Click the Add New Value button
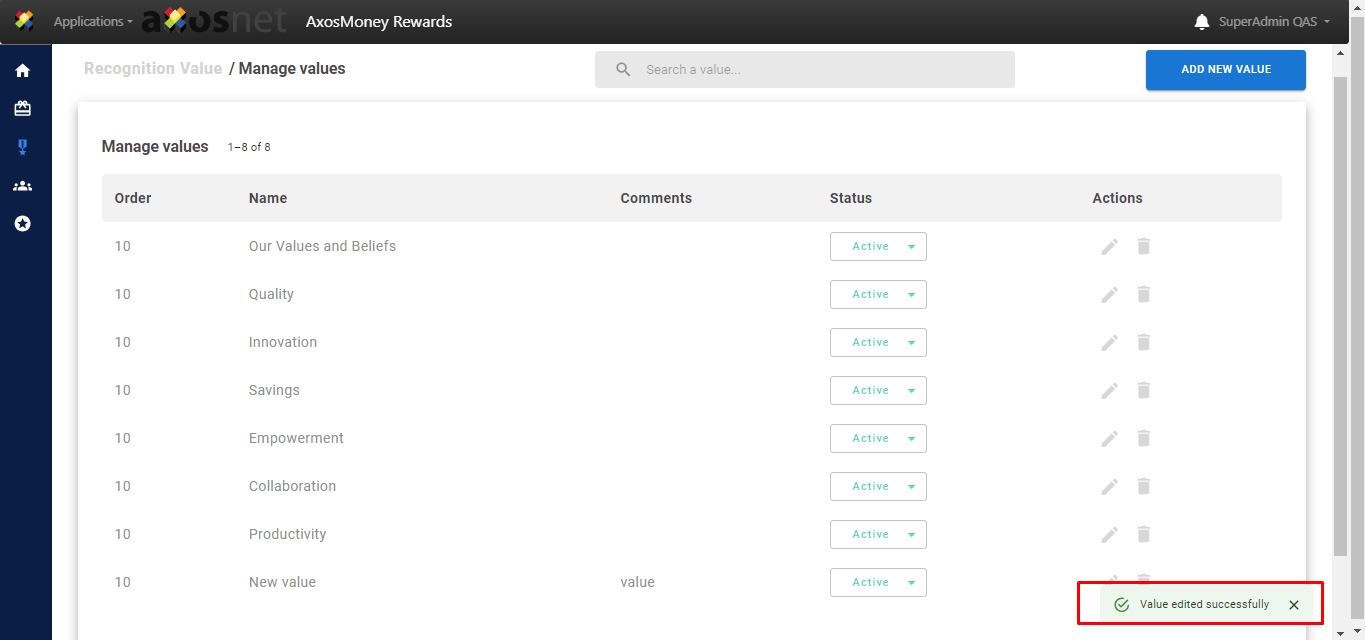The height and width of the screenshot is (640, 1365). click(1225, 70)
